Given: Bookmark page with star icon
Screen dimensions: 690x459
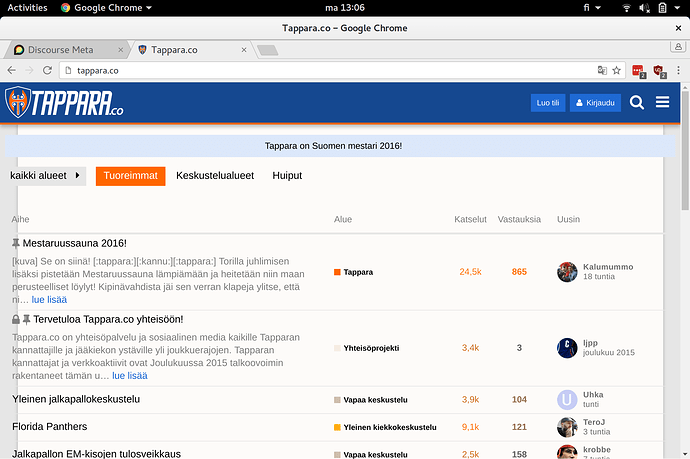Looking at the screenshot, I should (617, 70).
